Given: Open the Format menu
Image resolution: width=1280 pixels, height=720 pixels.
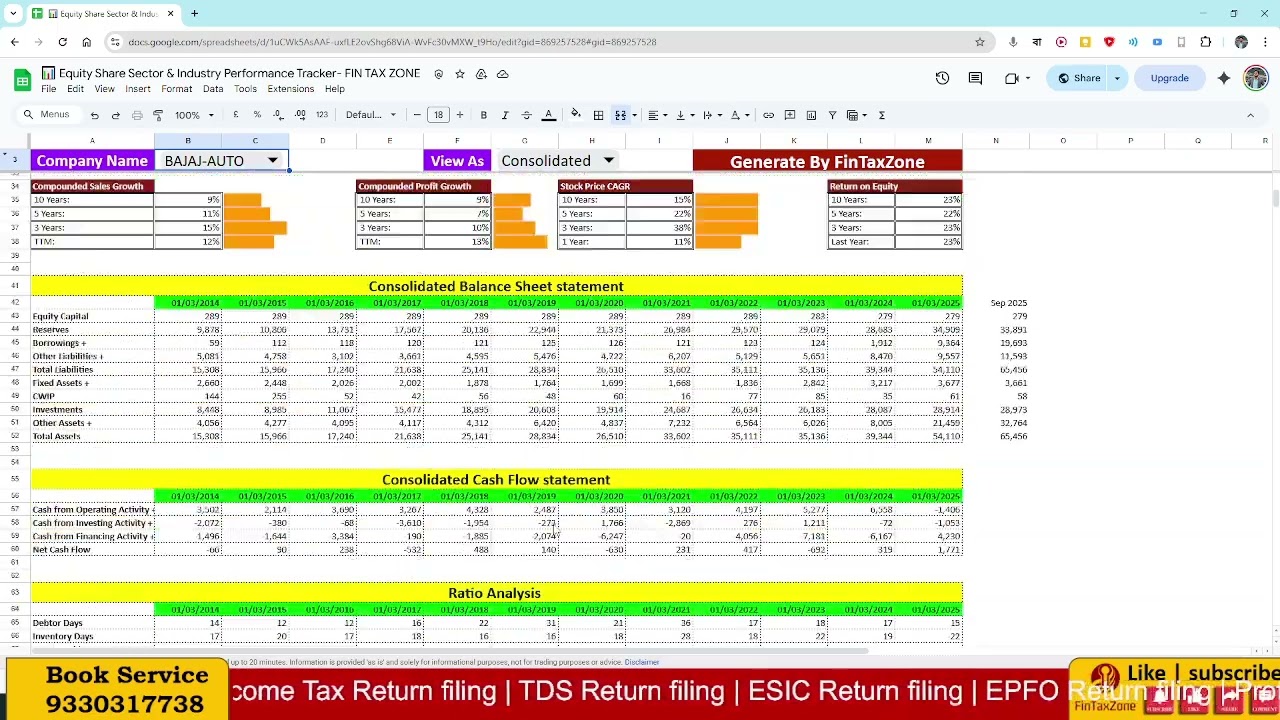Looking at the screenshot, I should coord(176,89).
